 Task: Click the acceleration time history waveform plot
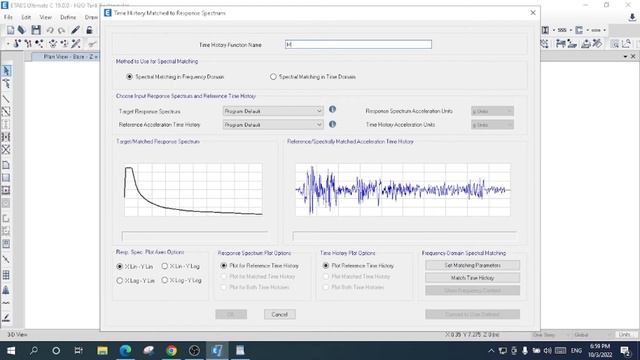point(403,190)
